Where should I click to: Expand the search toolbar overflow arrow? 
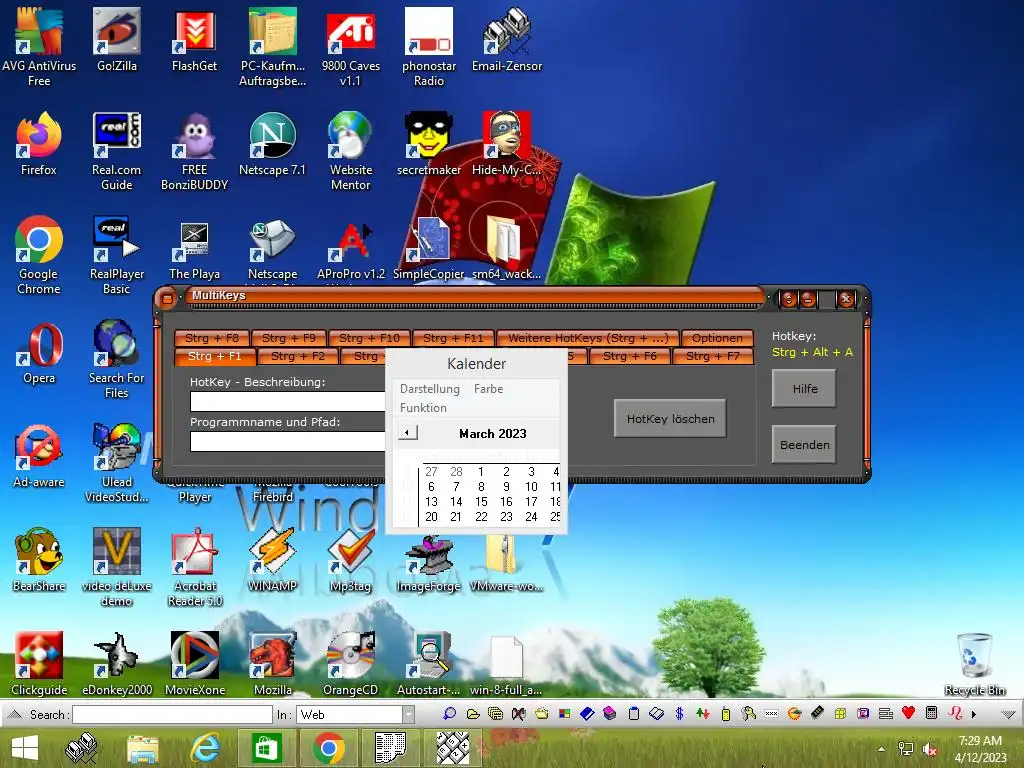(974, 714)
